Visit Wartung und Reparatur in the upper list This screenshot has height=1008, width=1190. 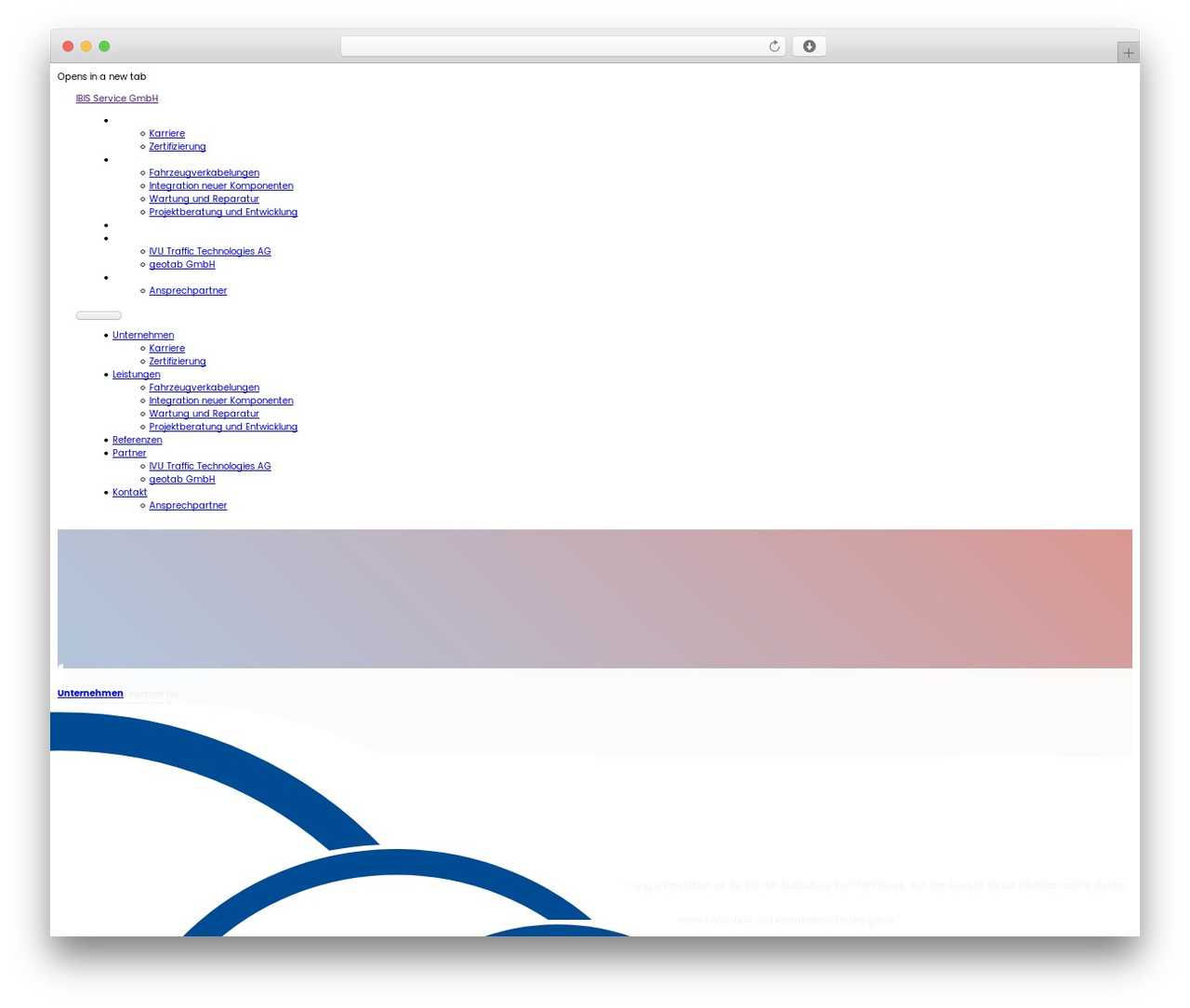[205, 199]
